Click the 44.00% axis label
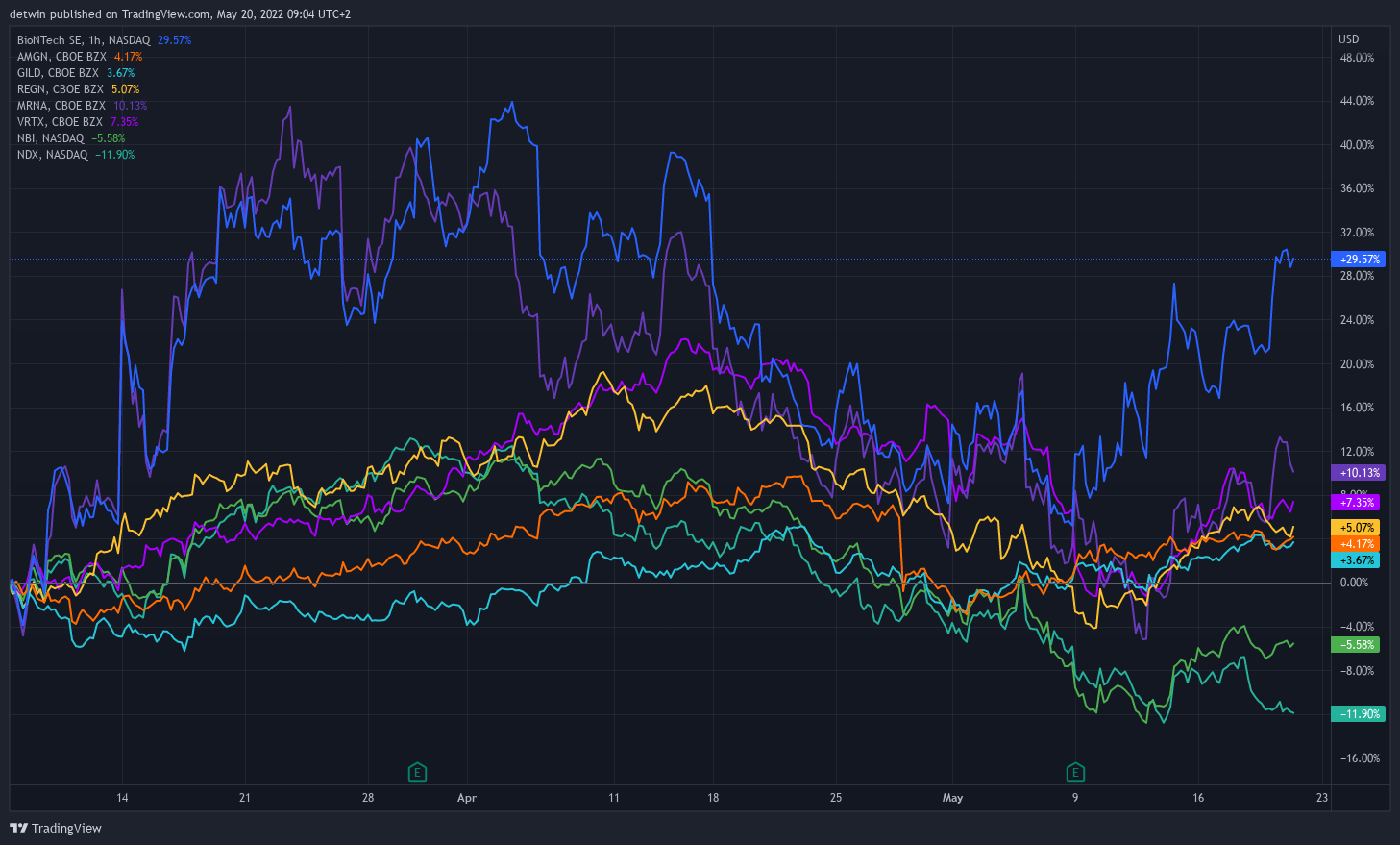The height and width of the screenshot is (845, 1400). (x=1357, y=101)
